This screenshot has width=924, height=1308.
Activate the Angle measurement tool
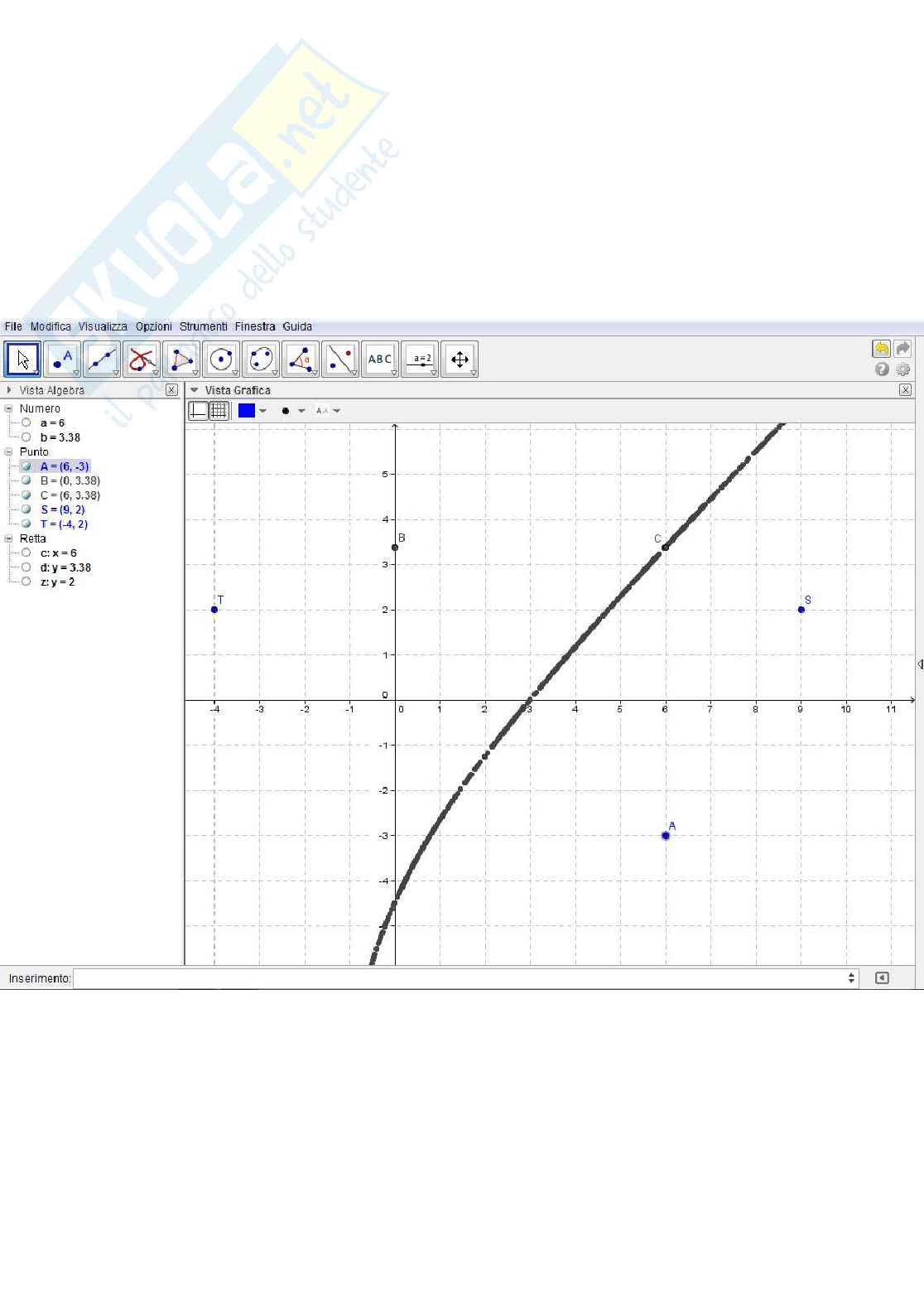301,360
